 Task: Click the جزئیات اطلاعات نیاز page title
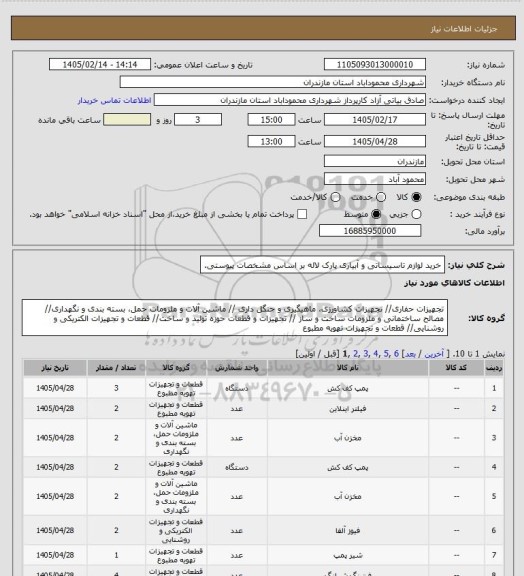click(x=464, y=29)
